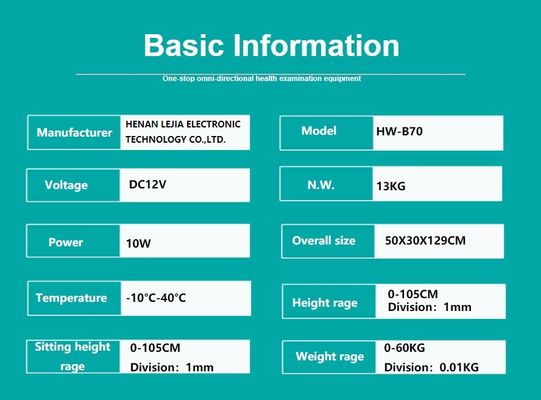
Task: Click the "-10°C-40°C" temperature value
Action: click(x=156, y=297)
